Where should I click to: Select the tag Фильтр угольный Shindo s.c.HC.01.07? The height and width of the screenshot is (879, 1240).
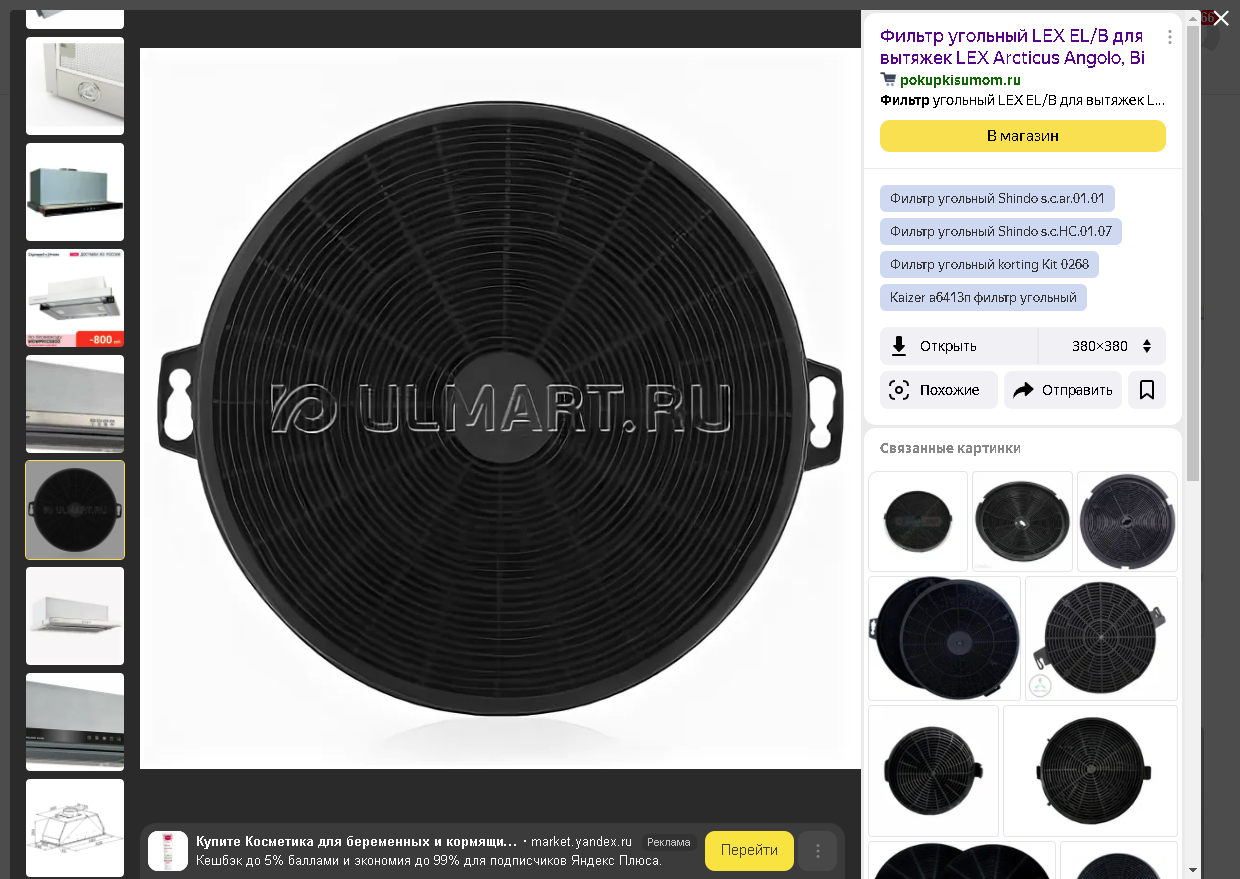(1001, 231)
